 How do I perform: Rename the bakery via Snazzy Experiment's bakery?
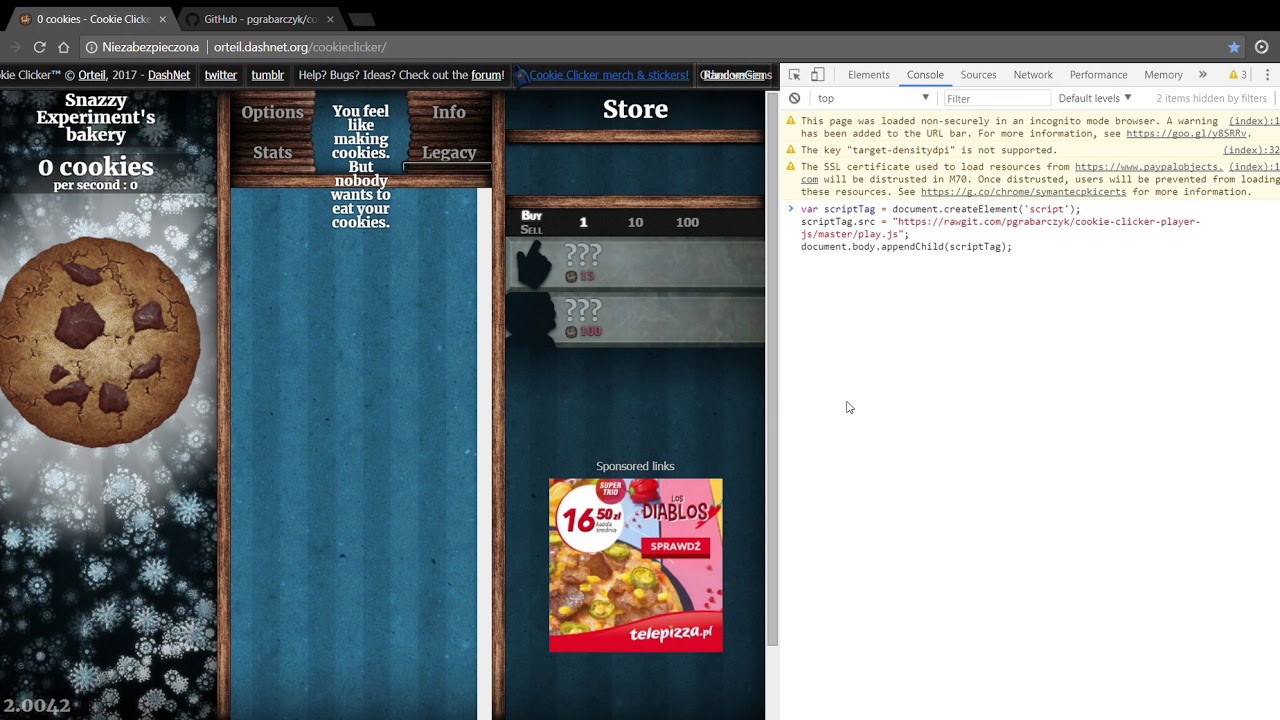(96, 117)
